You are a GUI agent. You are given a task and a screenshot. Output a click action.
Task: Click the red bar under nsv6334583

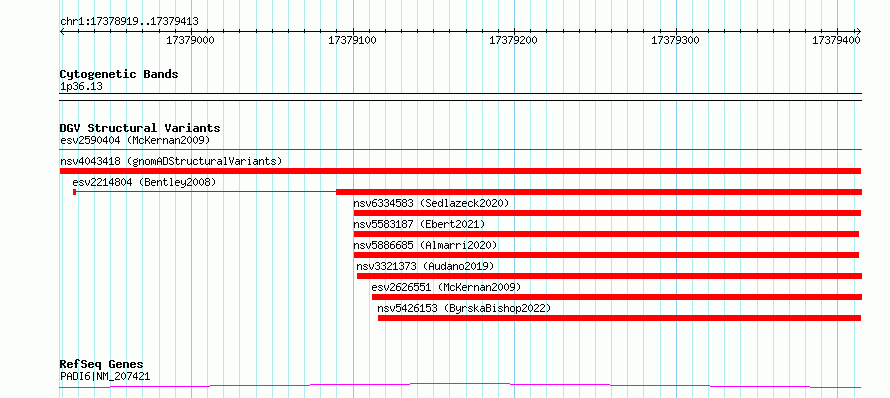(607, 213)
